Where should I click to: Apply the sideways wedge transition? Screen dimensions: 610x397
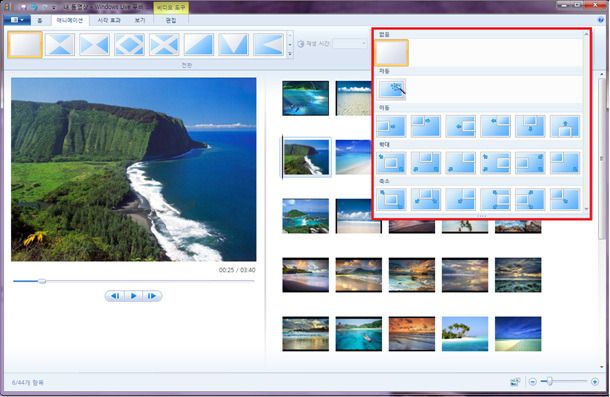coord(268,44)
